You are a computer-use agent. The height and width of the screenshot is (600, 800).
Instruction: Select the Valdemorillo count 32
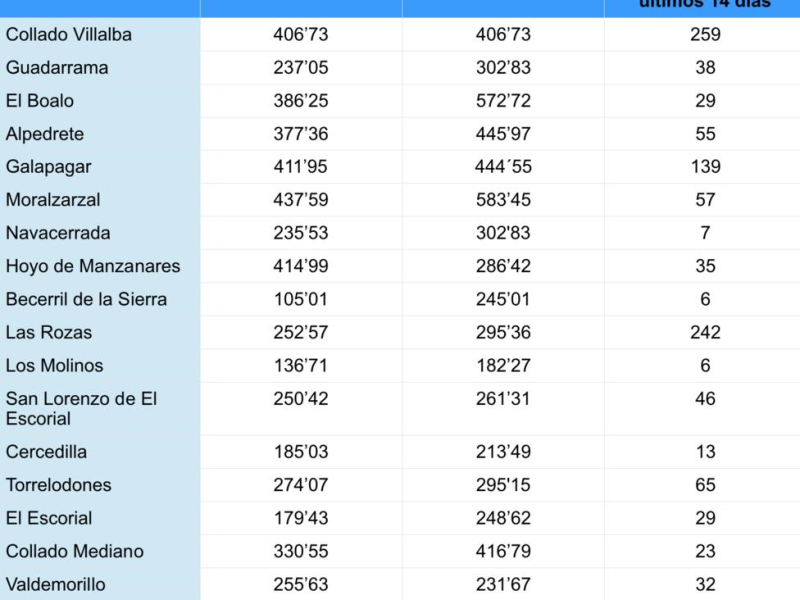tap(705, 585)
